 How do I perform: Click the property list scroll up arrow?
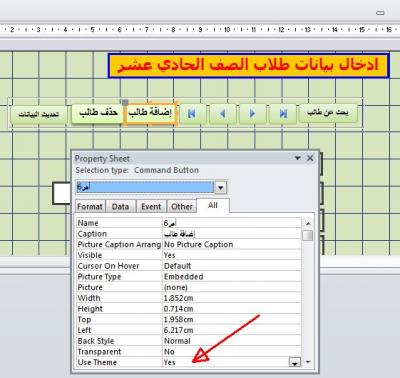coord(308,223)
